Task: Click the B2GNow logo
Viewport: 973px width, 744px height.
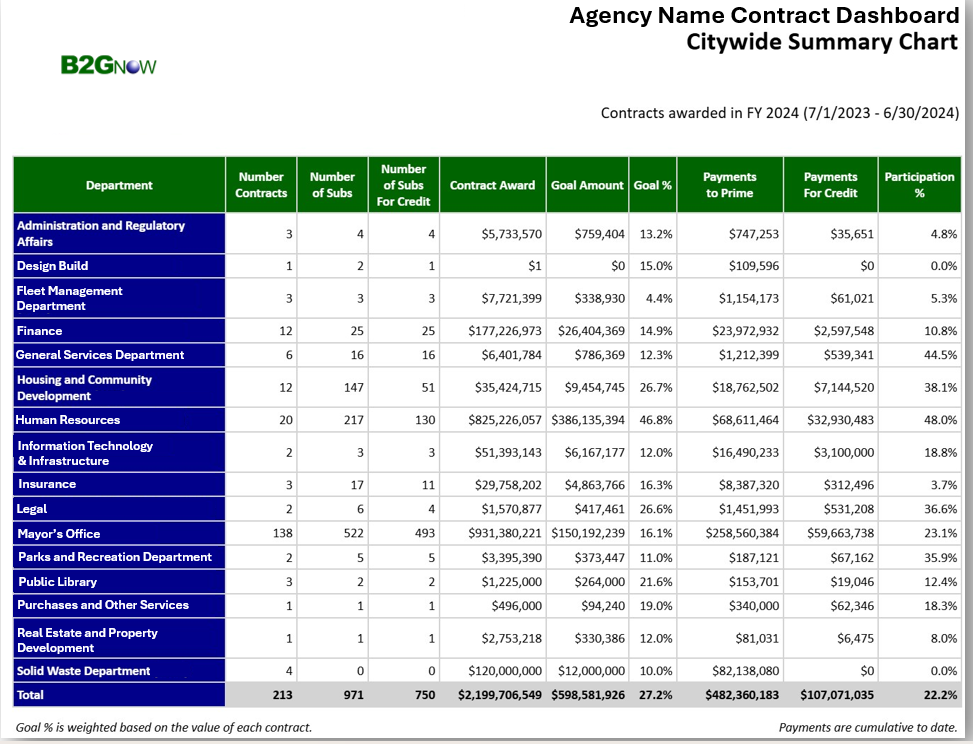Action: [108, 66]
